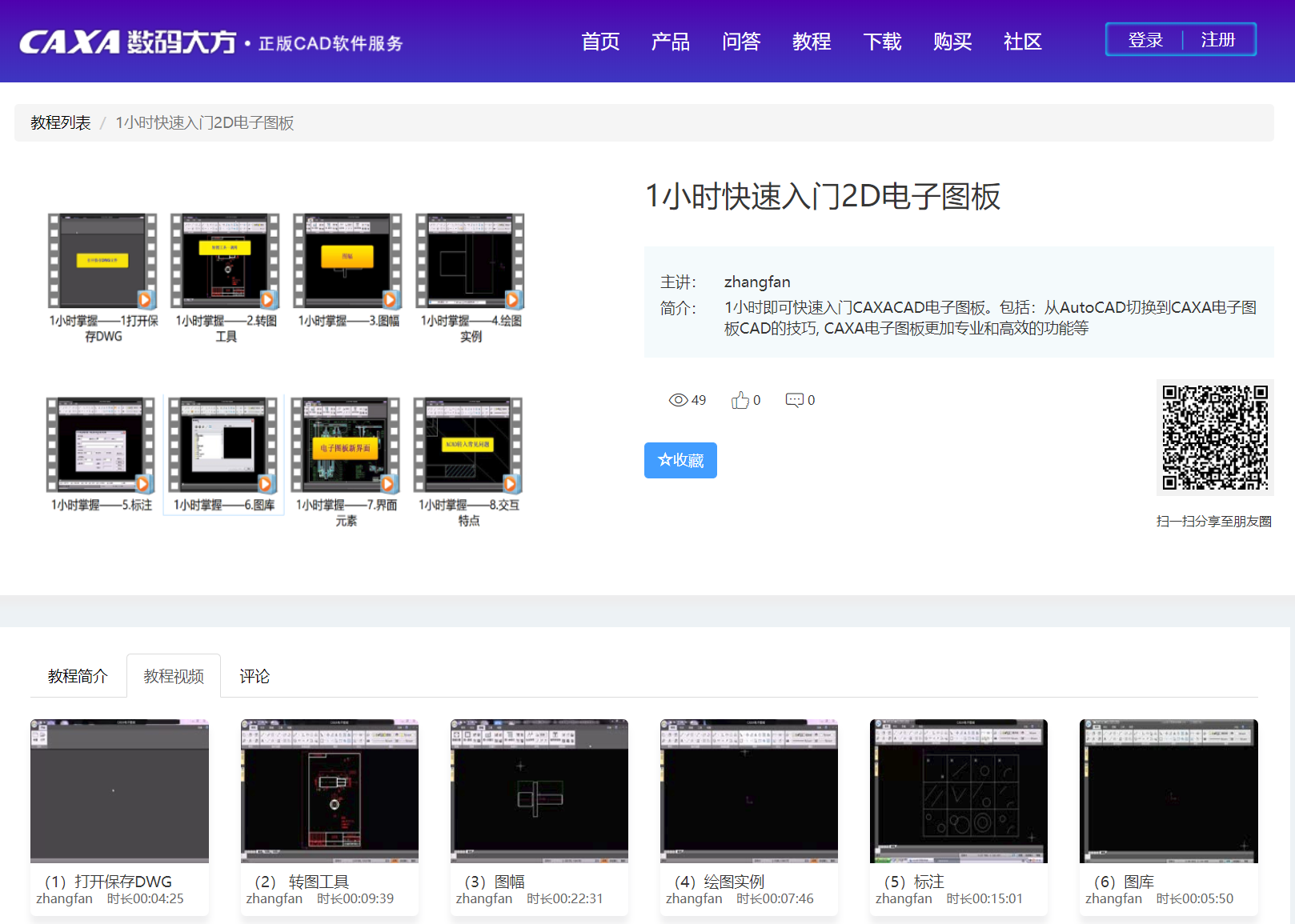Play video (6) 图库 card

(1169, 816)
